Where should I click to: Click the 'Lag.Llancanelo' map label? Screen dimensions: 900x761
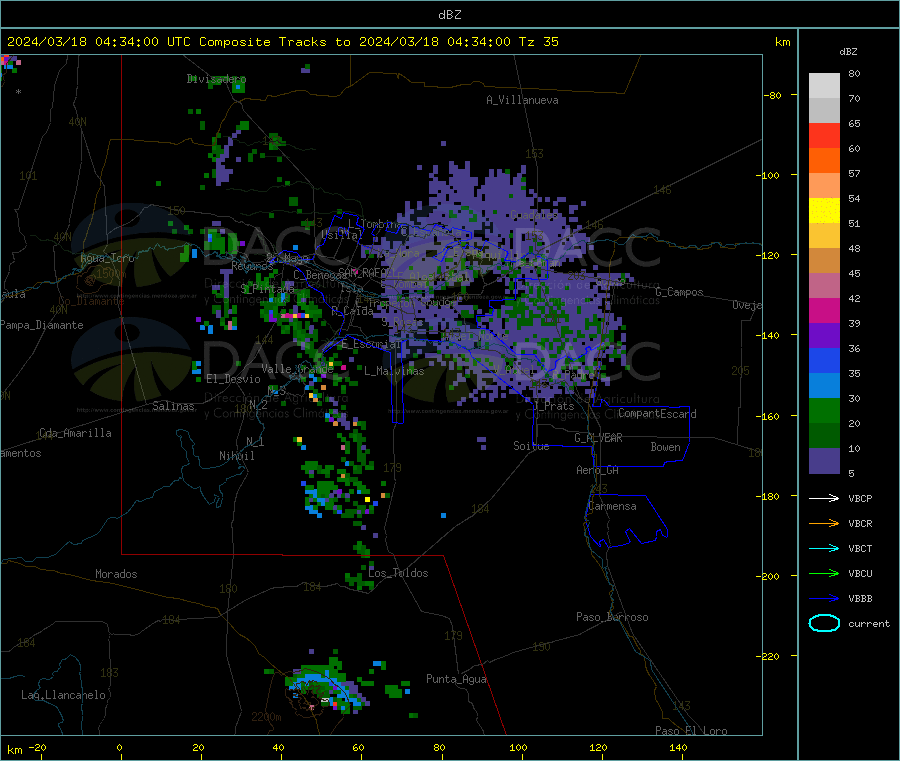click(63, 695)
